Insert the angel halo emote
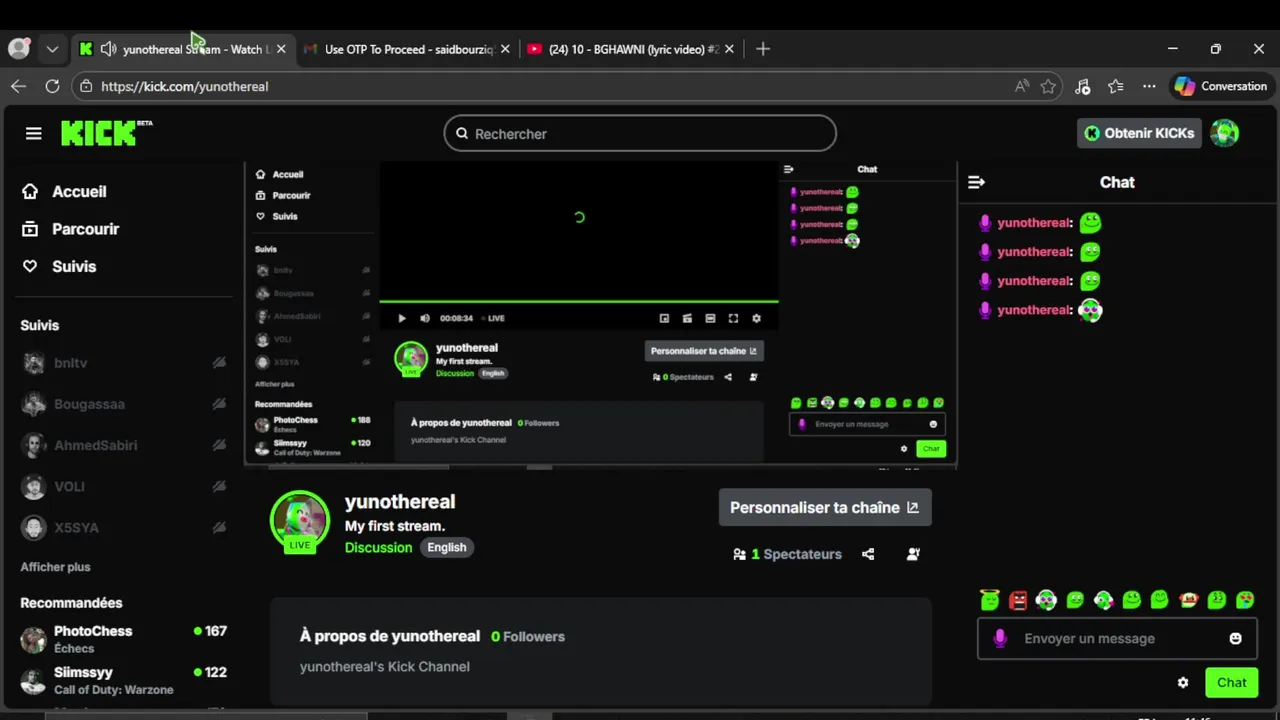This screenshot has width=1280, height=720. click(990, 600)
